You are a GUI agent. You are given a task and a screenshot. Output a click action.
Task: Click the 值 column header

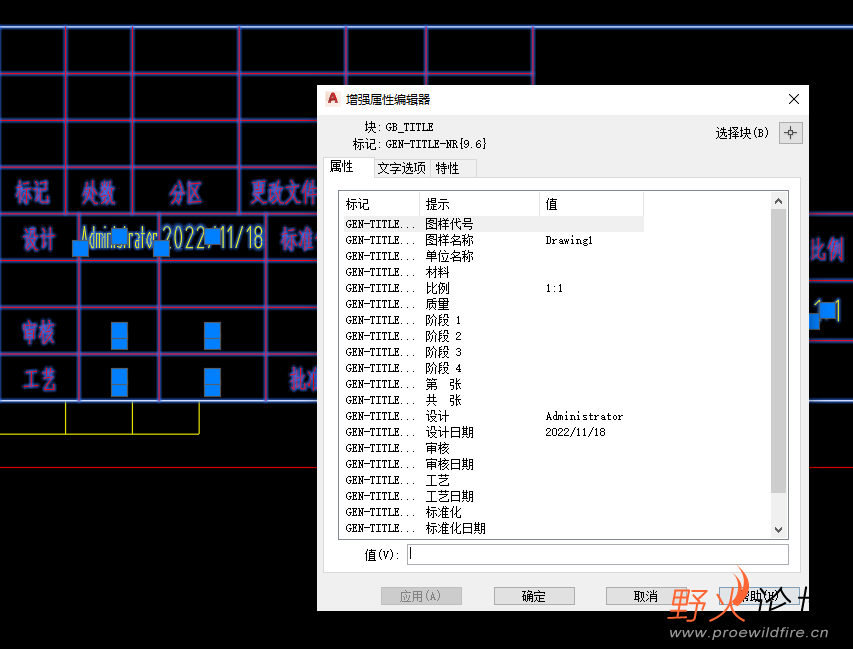click(x=591, y=204)
